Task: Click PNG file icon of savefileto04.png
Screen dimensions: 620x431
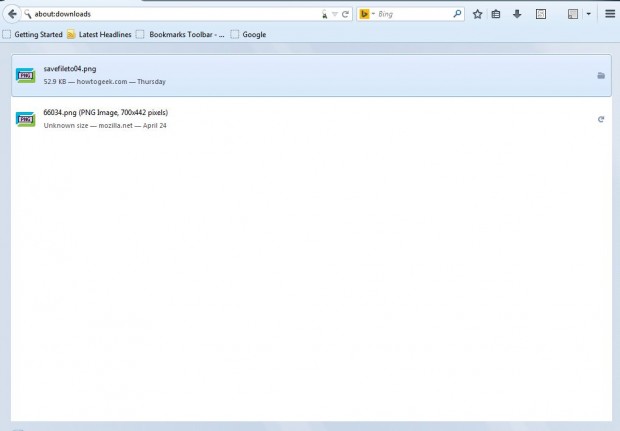Action: click(x=26, y=76)
